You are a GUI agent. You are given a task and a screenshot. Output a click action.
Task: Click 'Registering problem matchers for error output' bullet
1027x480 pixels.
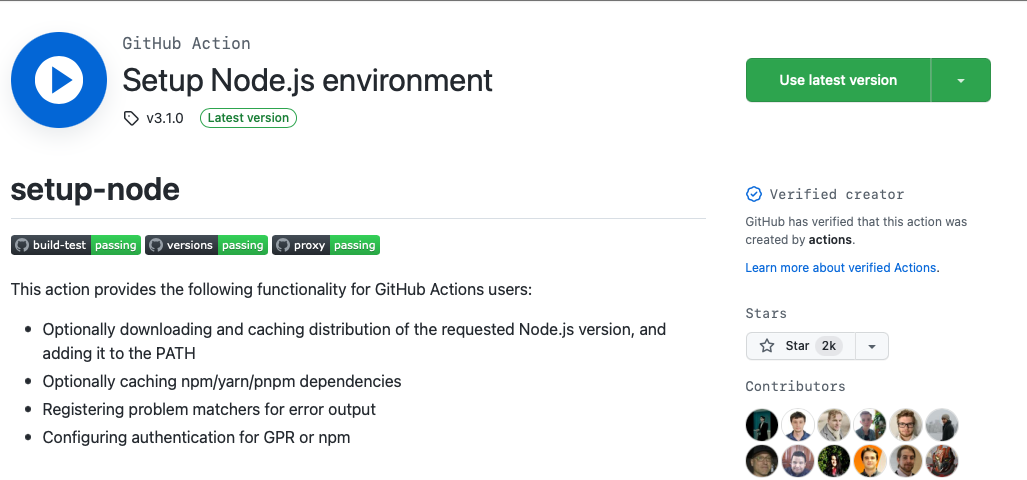click(209, 409)
